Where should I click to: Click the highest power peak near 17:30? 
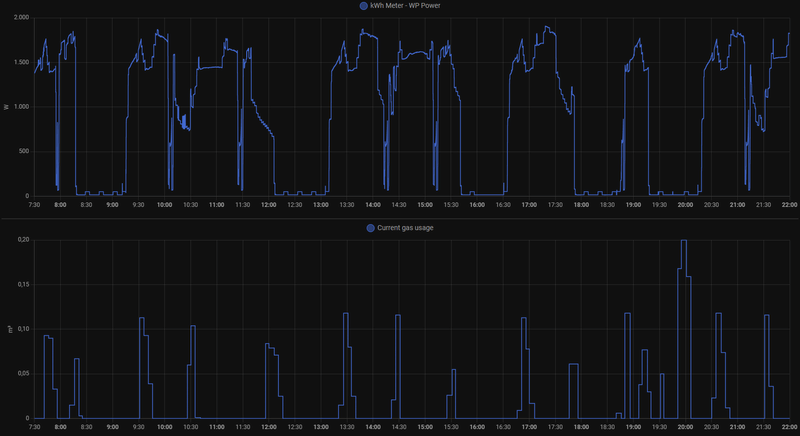(546, 27)
